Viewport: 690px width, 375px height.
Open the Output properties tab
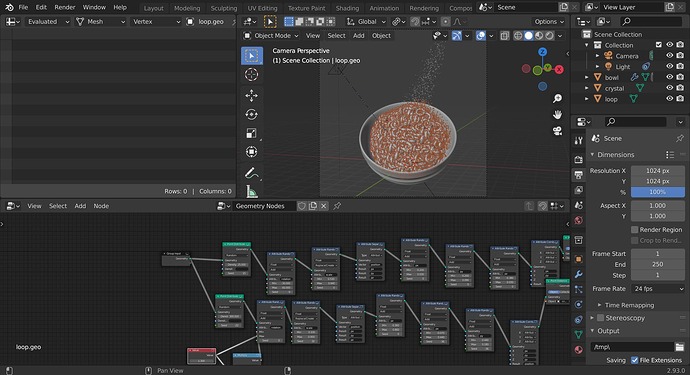(x=579, y=175)
